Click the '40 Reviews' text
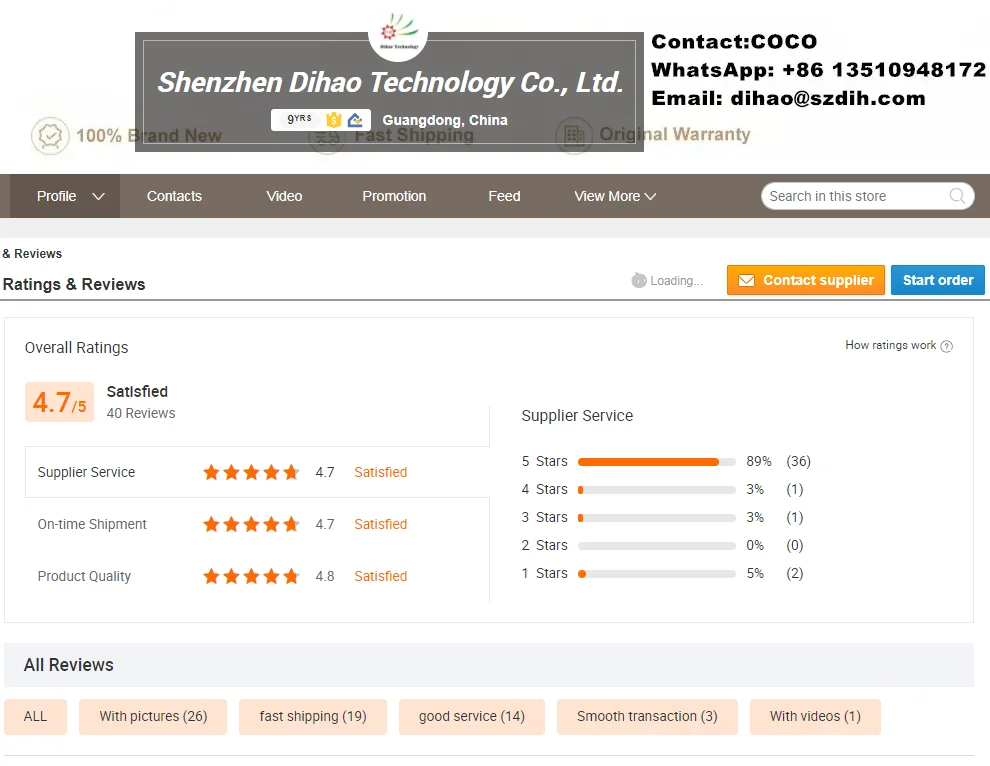Viewport: 990px width, 766px height. [x=141, y=413]
